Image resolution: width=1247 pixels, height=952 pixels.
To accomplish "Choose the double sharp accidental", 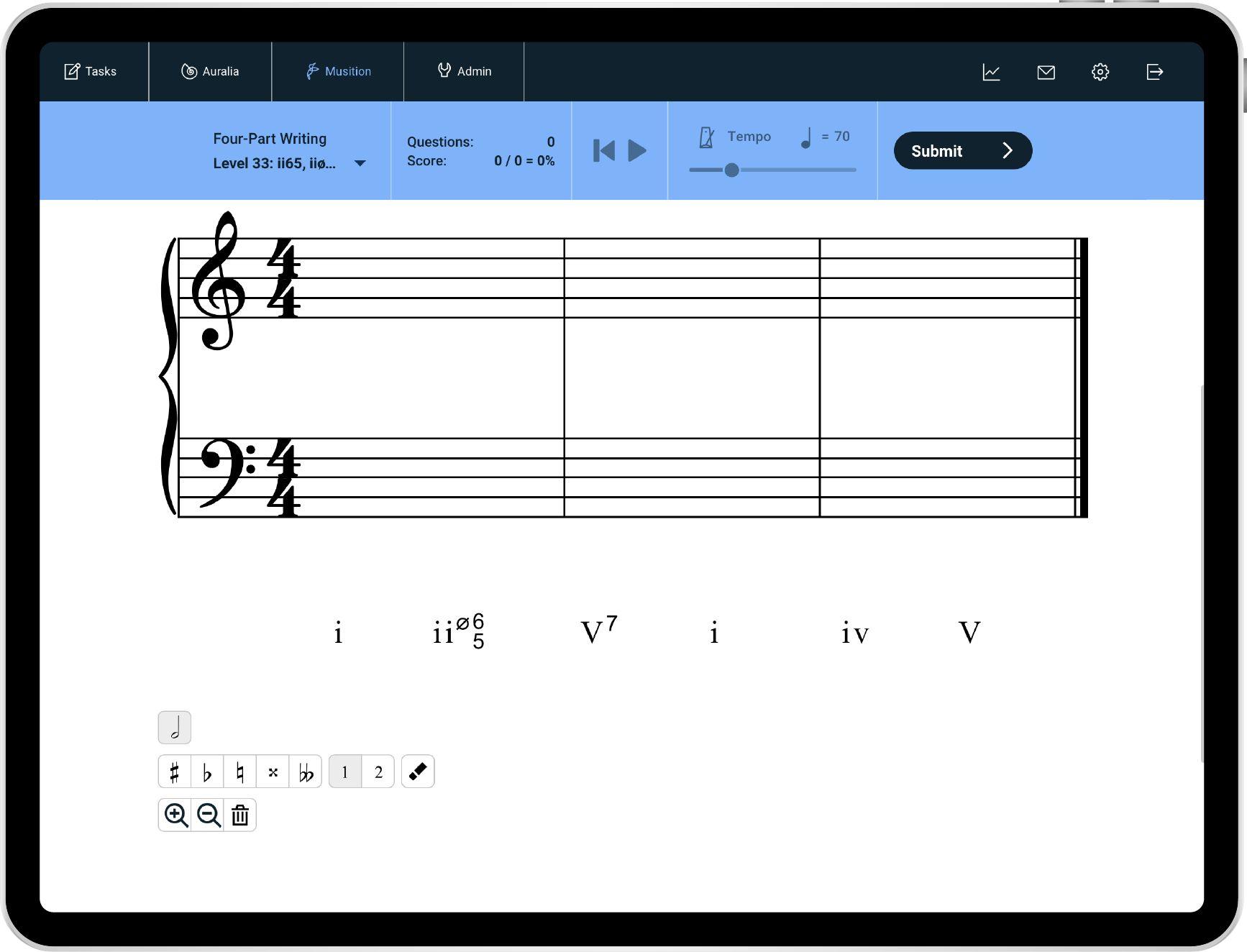I will pyautogui.click(x=273, y=772).
